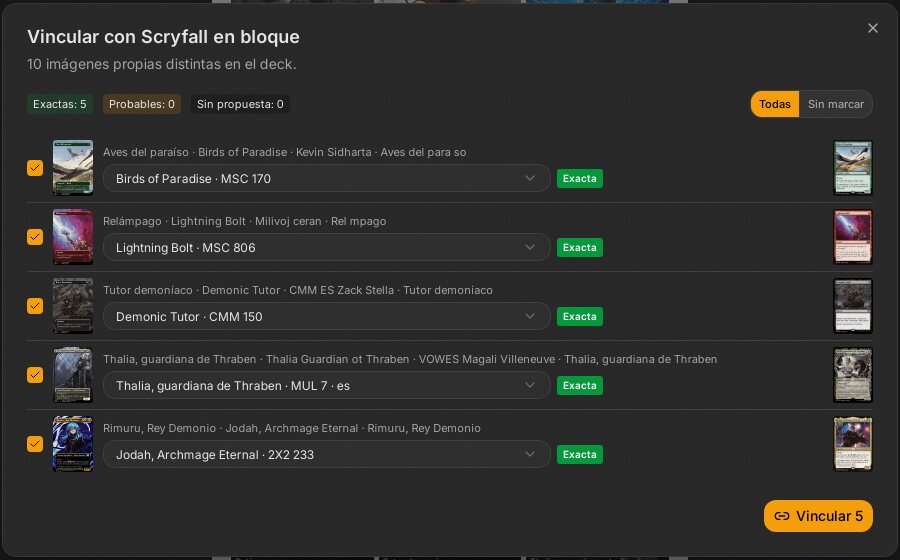Click the custom Relámpago card thumbnail

[73, 237]
